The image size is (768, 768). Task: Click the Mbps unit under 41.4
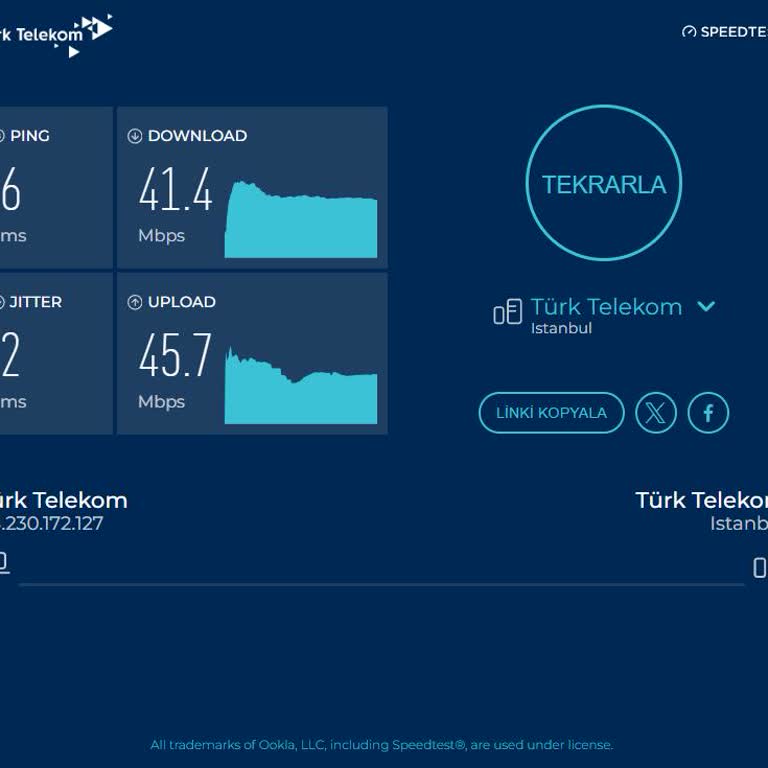[x=162, y=236]
